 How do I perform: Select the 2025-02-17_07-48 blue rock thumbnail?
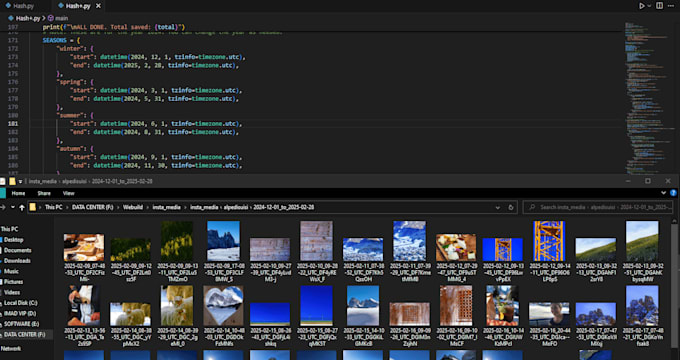[x=642, y=306]
